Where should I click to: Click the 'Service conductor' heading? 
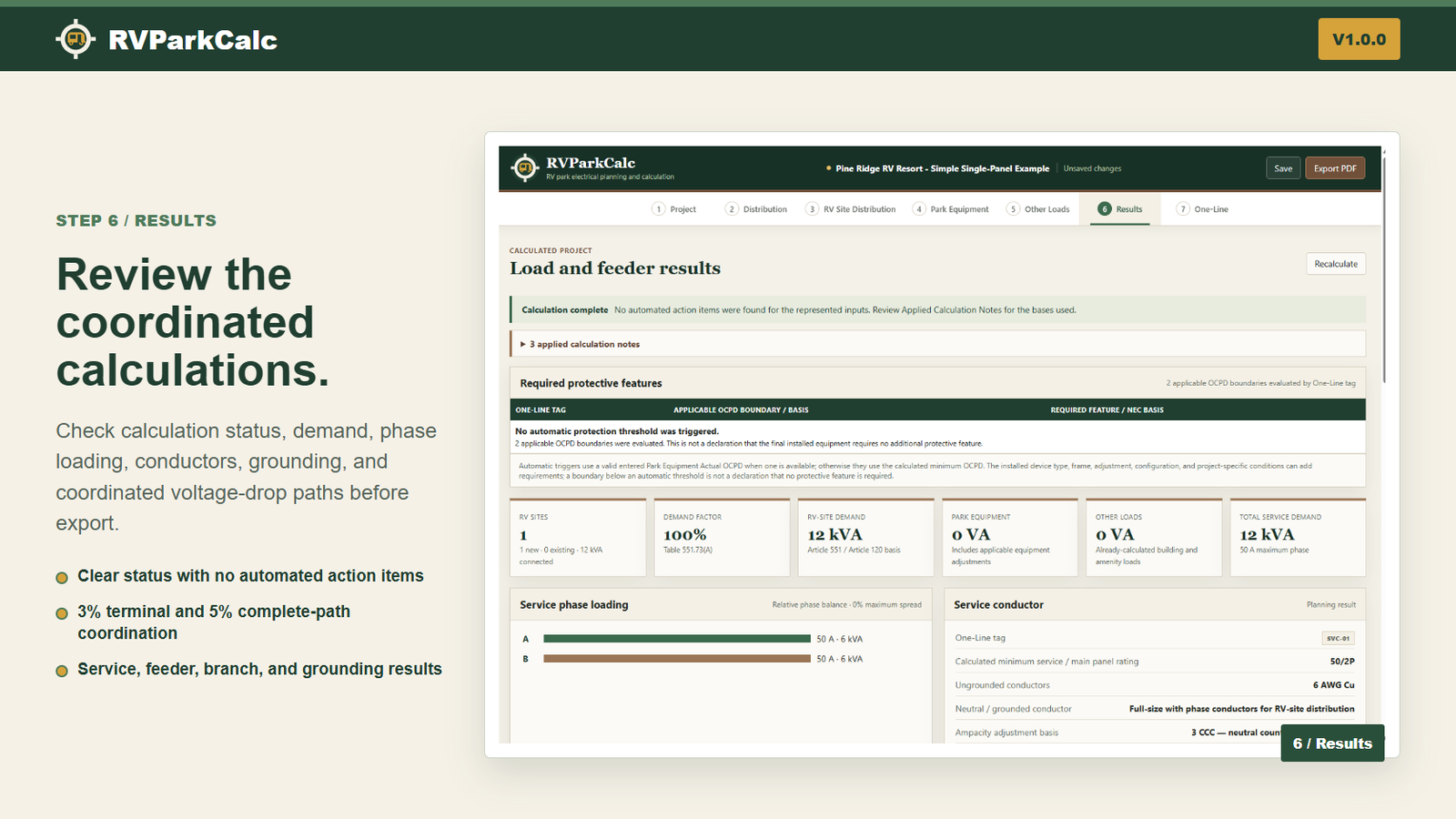point(998,604)
